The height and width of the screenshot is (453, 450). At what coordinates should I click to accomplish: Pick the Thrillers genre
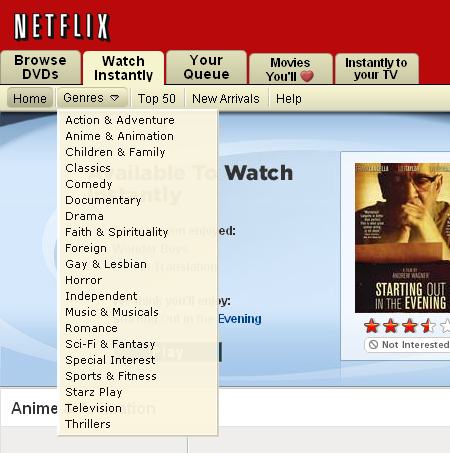click(88, 424)
